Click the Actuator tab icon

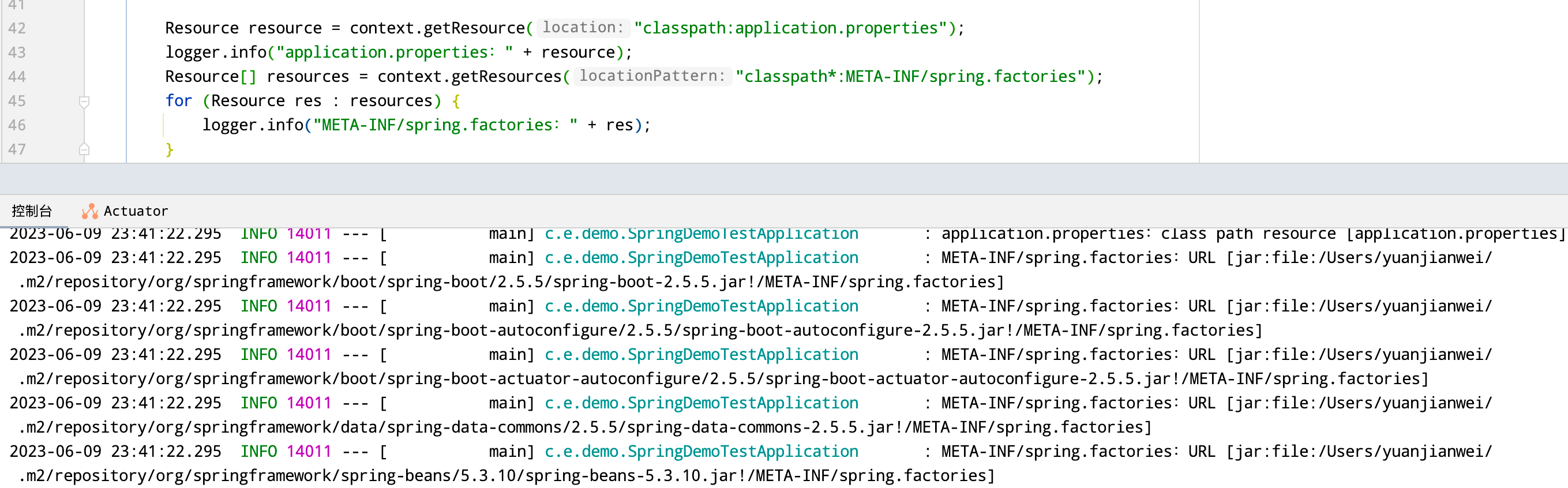(90, 211)
